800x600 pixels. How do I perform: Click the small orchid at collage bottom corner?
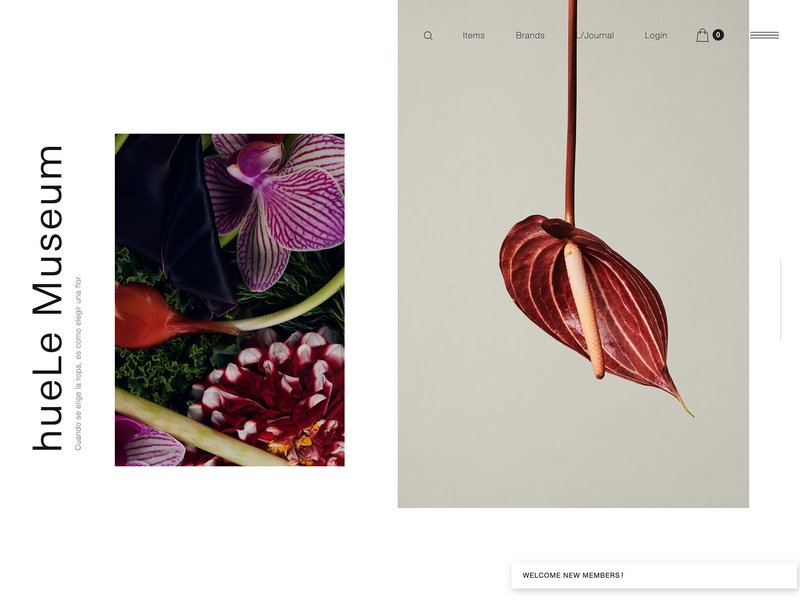point(149,443)
